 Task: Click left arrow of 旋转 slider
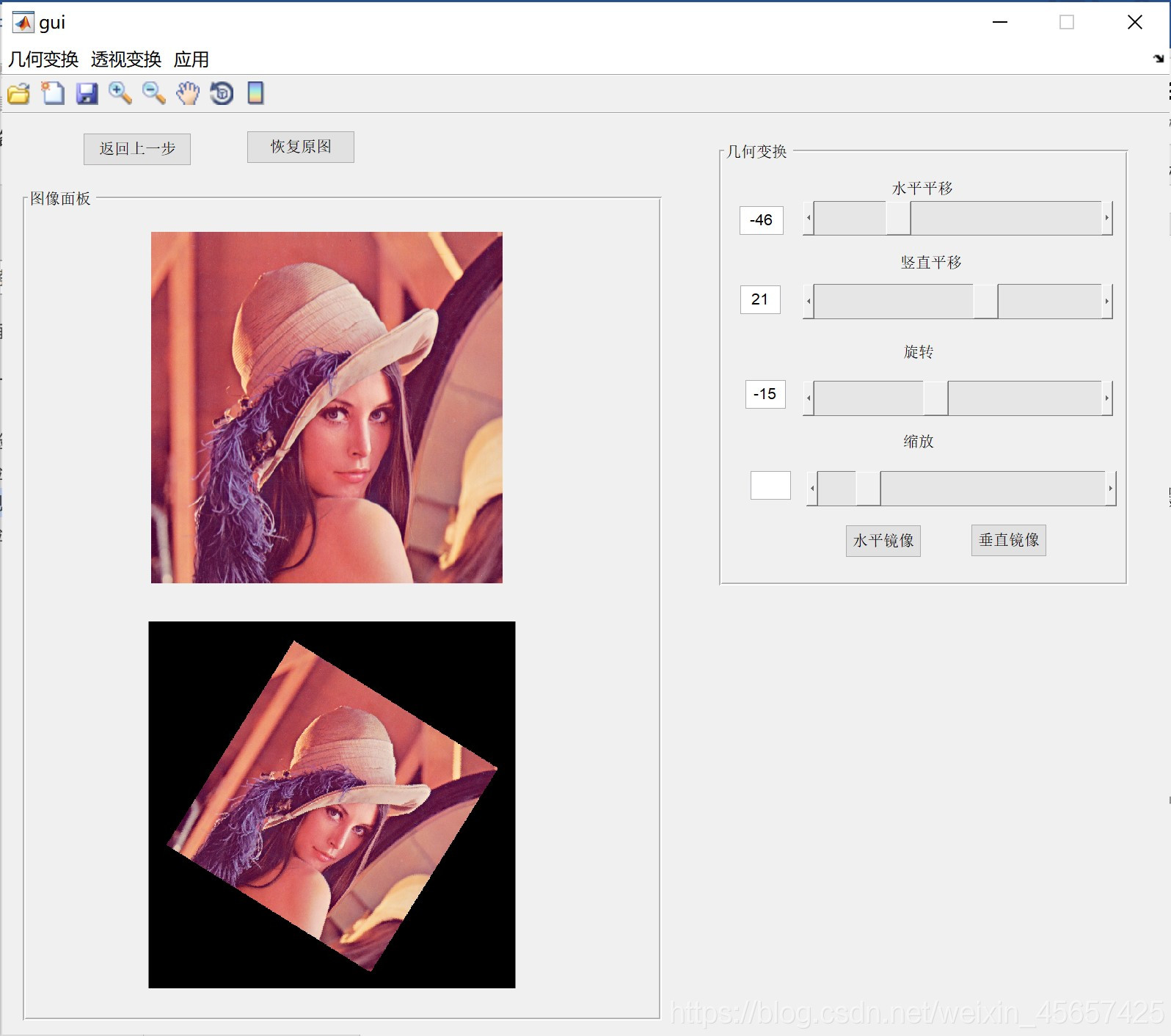[809, 398]
